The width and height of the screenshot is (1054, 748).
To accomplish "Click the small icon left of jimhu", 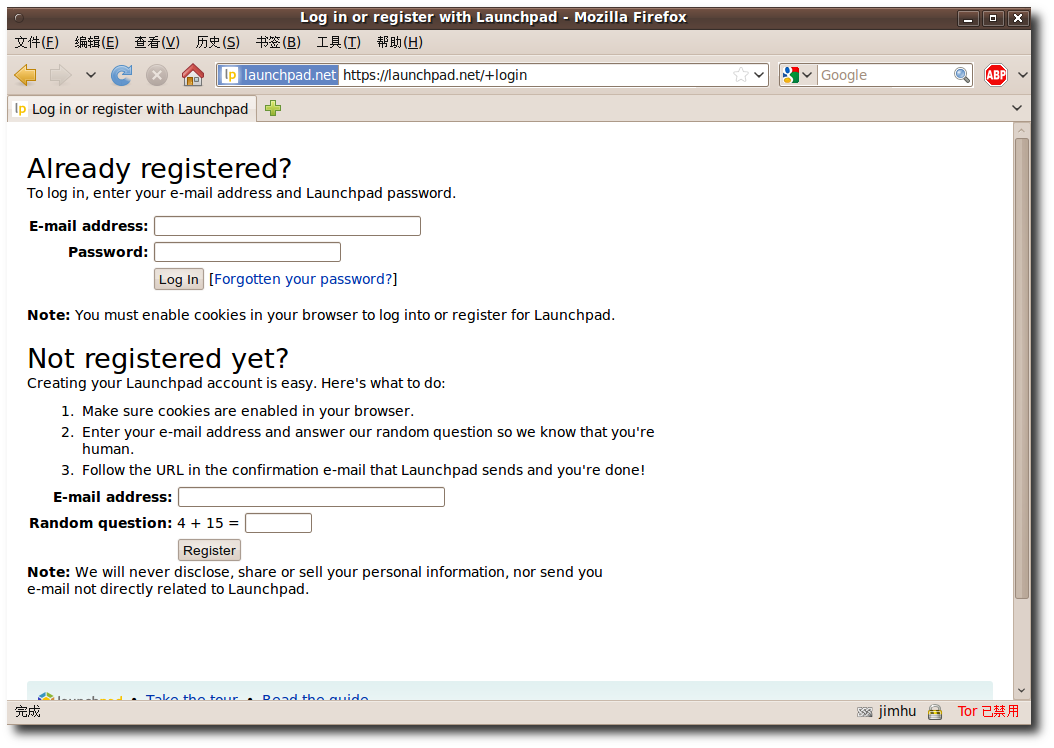I will coord(864,712).
